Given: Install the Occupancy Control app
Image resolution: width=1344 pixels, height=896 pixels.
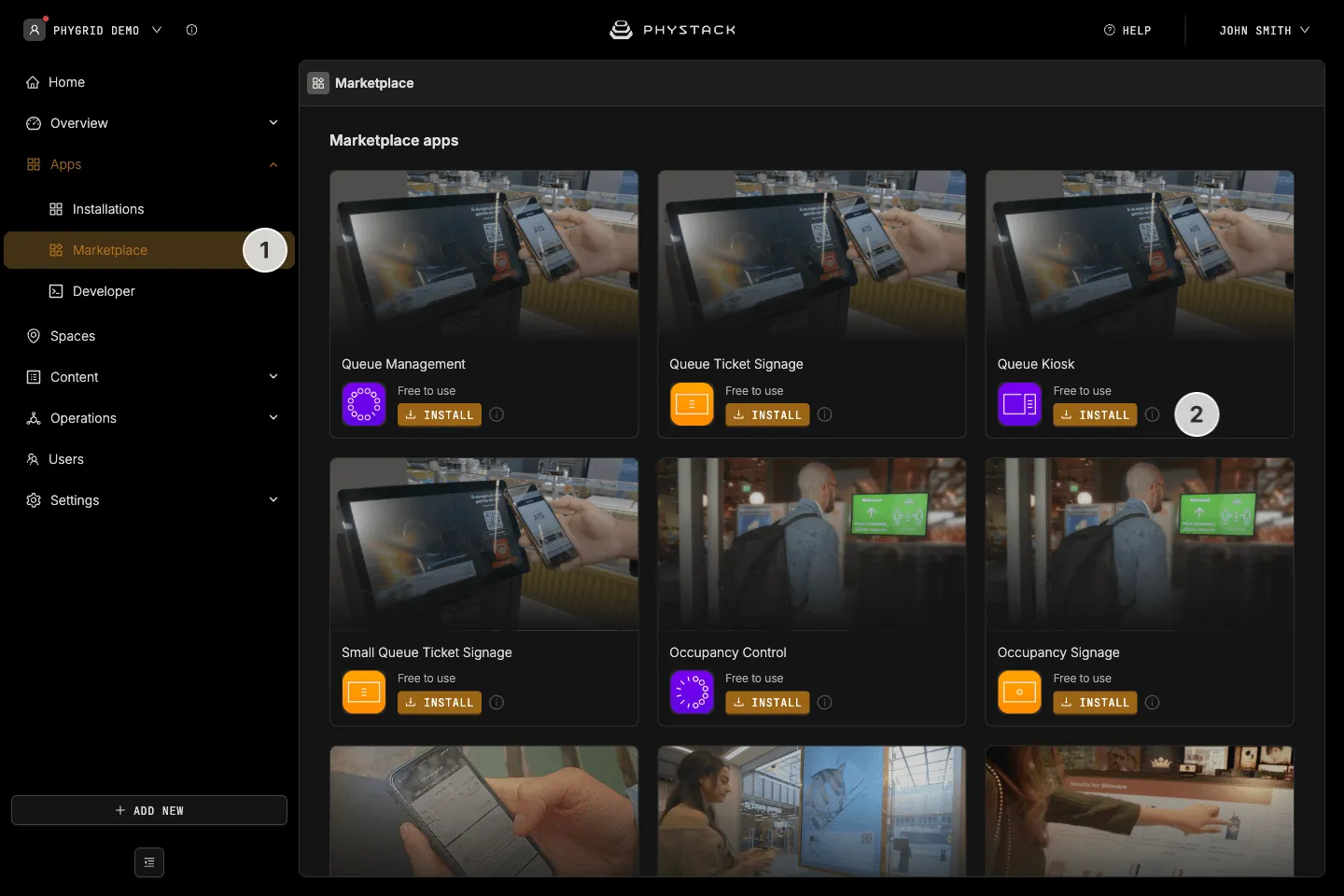Looking at the screenshot, I should tap(767, 702).
